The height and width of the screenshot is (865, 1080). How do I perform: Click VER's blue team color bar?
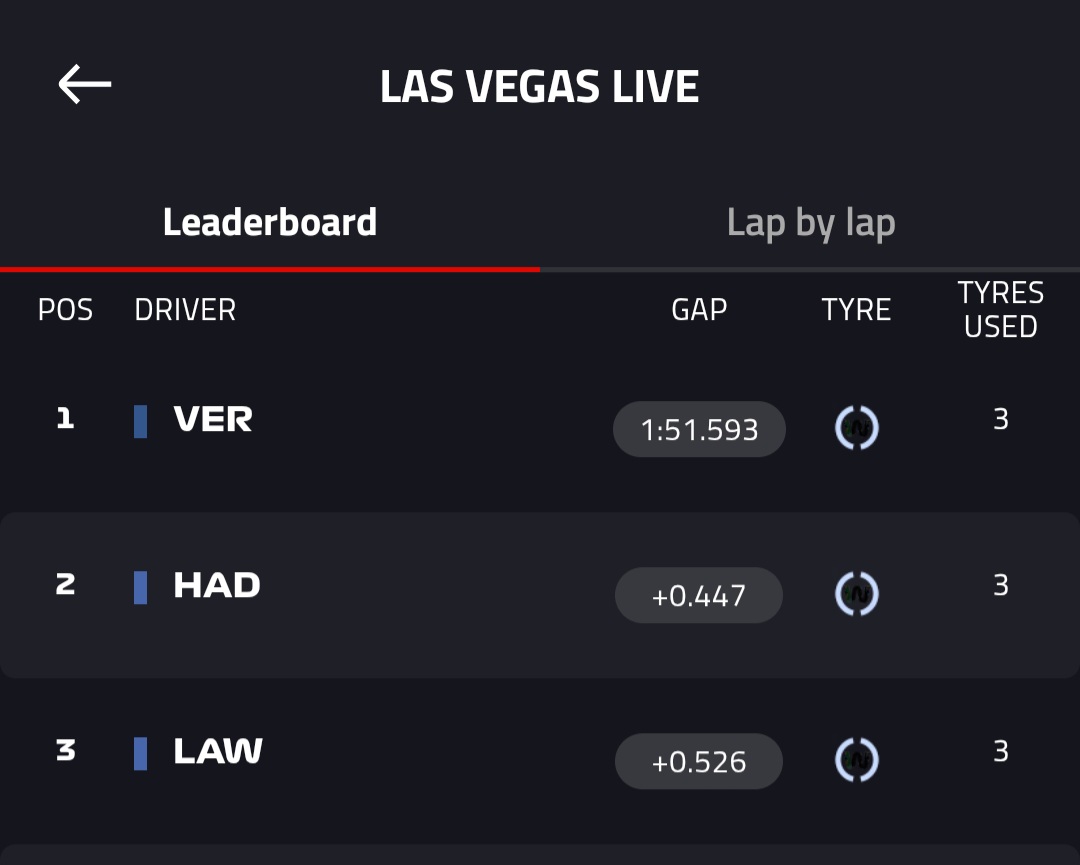(141, 421)
